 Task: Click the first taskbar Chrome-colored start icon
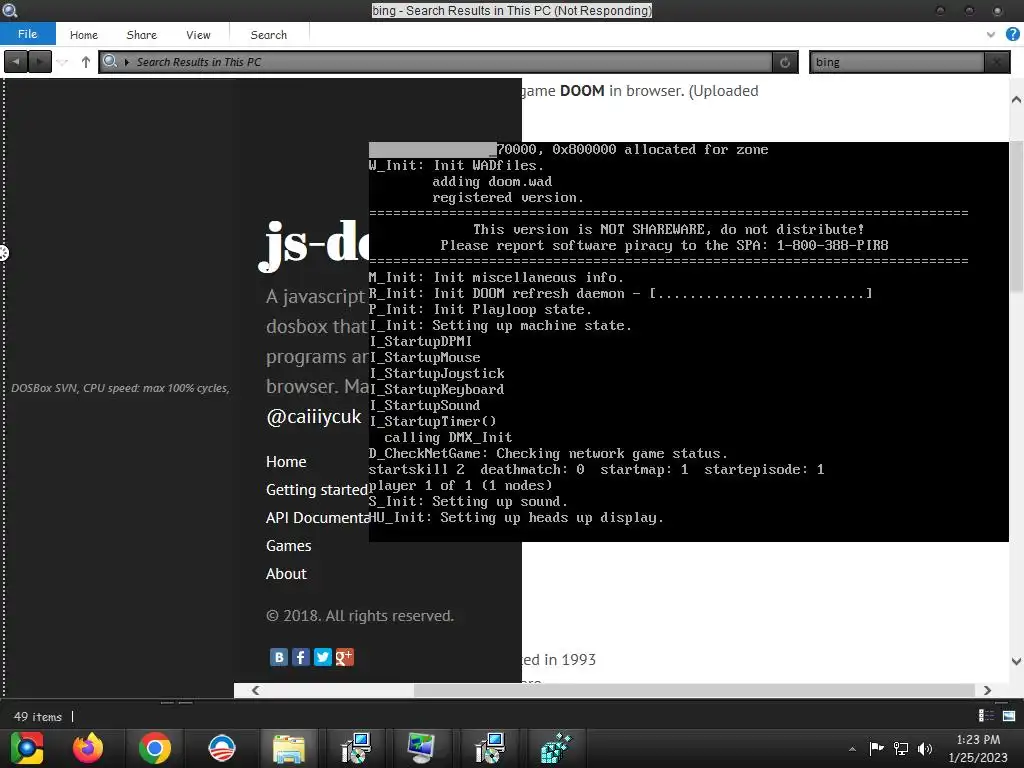(27, 748)
